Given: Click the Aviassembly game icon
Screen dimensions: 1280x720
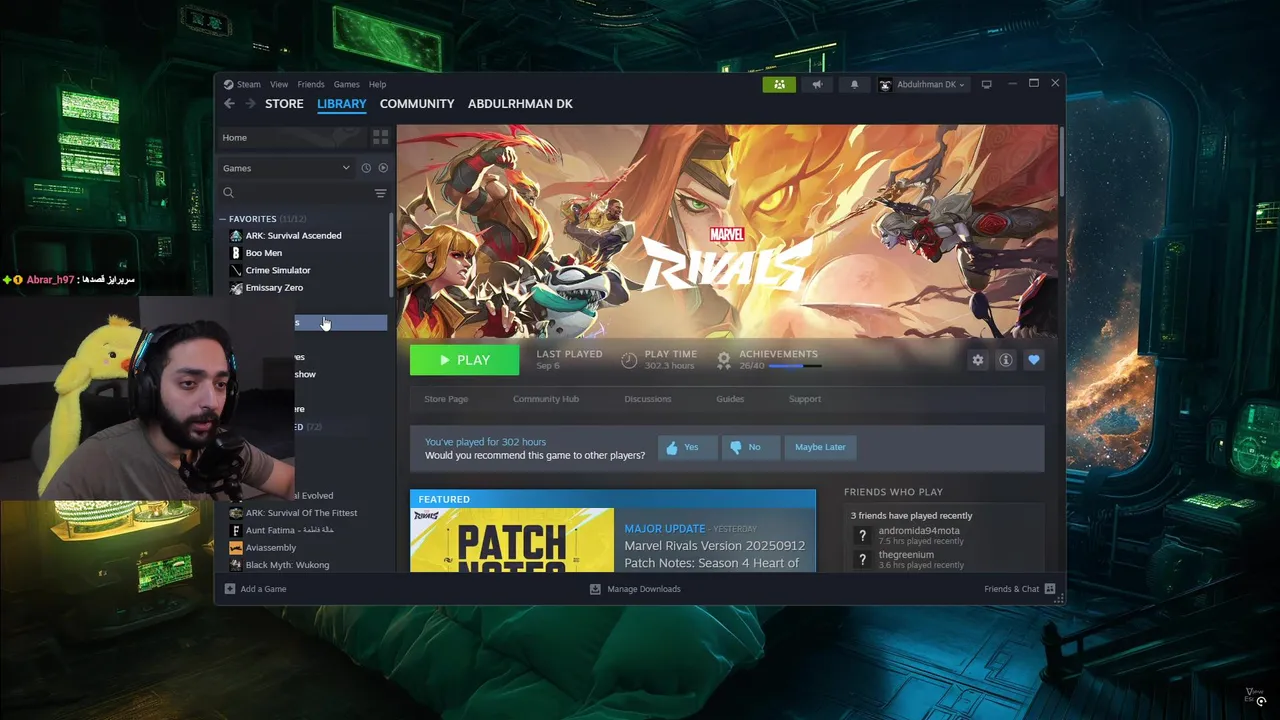Looking at the screenshot, I should [x=236, y=548].
